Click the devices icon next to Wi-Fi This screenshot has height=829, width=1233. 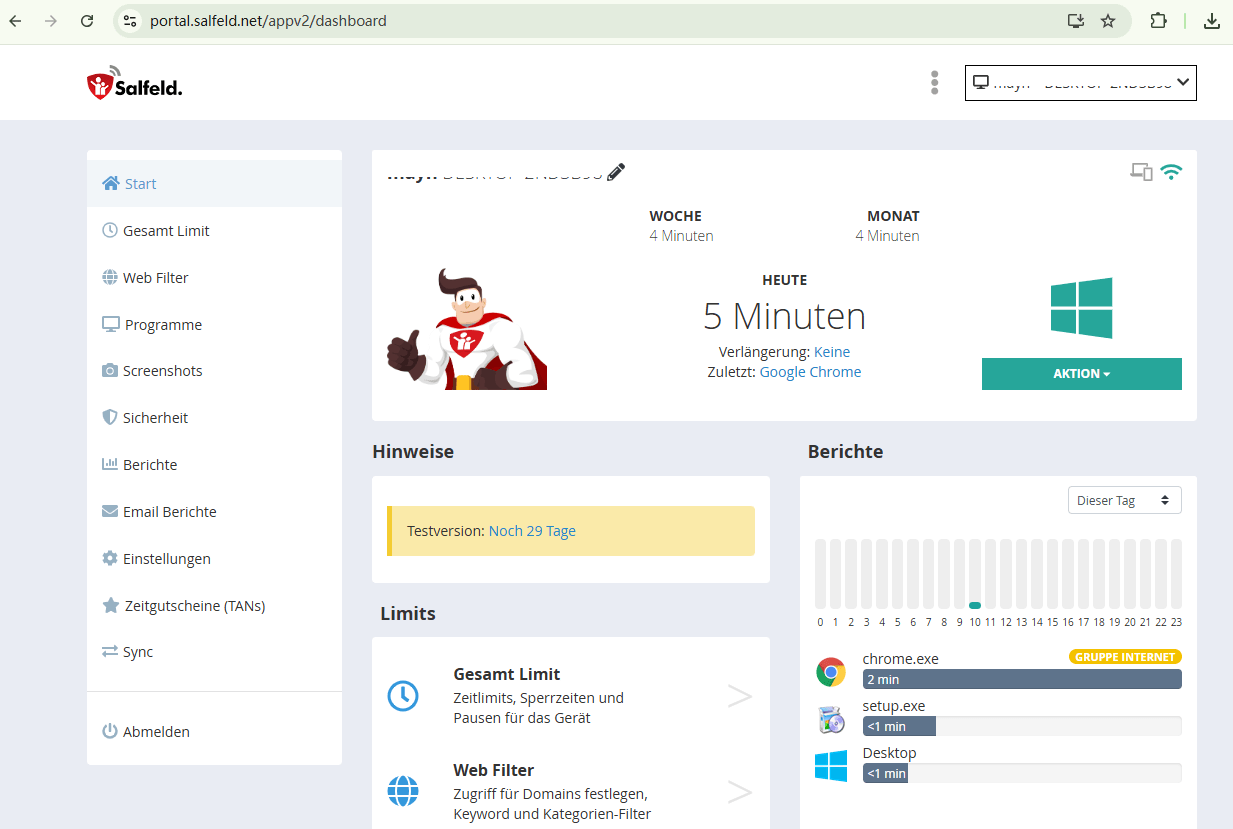pos(1141,172)
